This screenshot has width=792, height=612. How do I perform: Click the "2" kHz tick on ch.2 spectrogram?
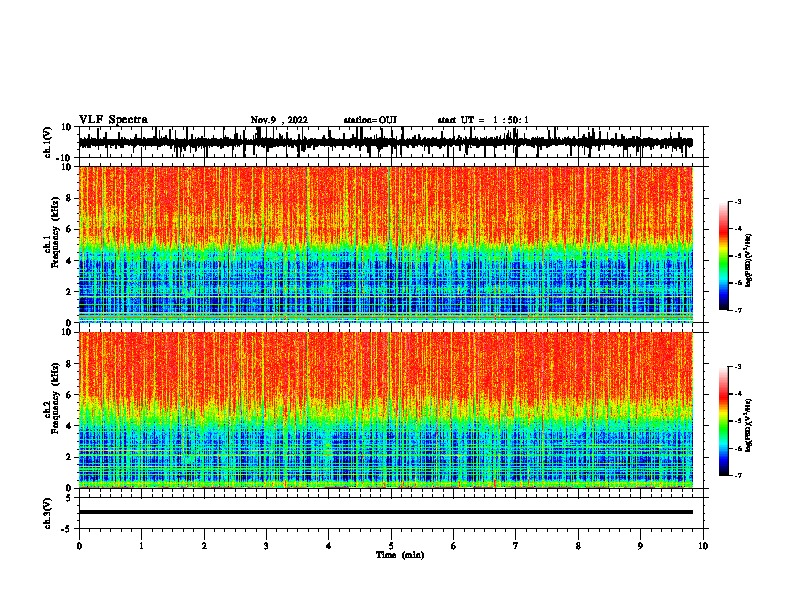(69, 457)
